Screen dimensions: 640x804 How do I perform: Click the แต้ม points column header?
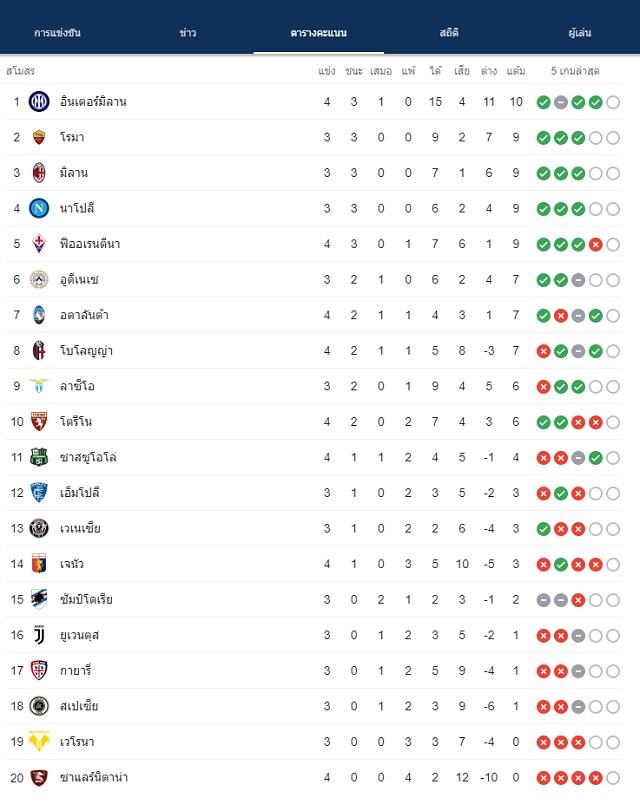(x=516, y=71)
